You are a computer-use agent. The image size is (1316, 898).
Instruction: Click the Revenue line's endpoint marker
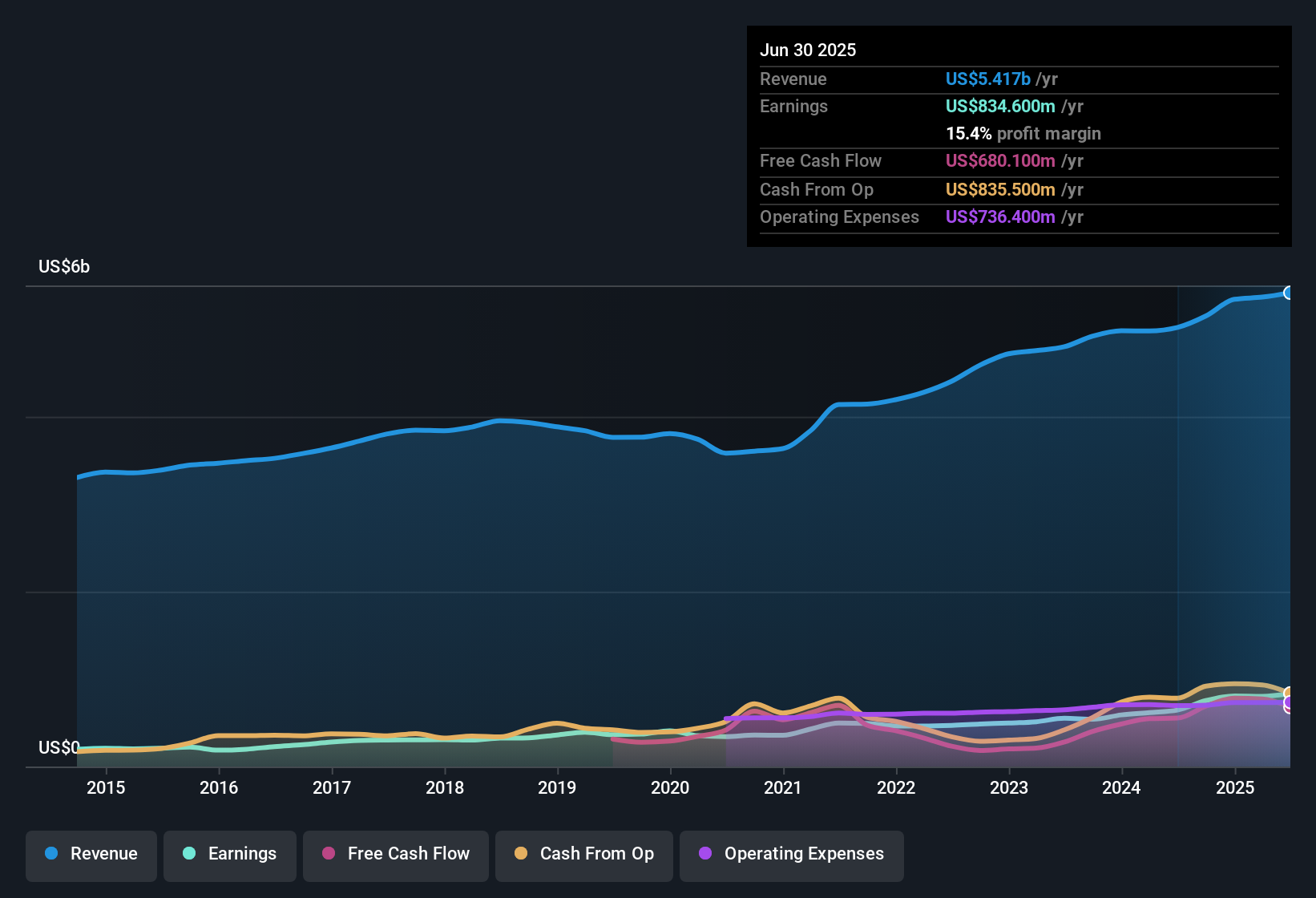pos(1289,293)
